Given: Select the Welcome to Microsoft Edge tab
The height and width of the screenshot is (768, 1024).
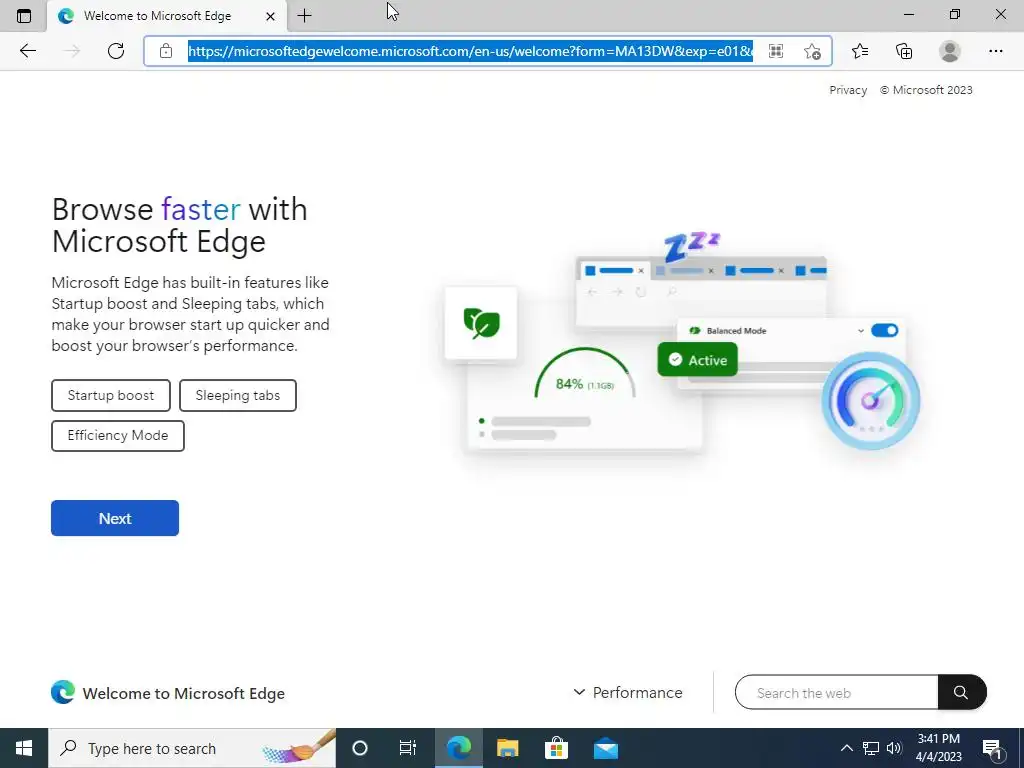Looking at the screenshot, I should pos(167,16).
